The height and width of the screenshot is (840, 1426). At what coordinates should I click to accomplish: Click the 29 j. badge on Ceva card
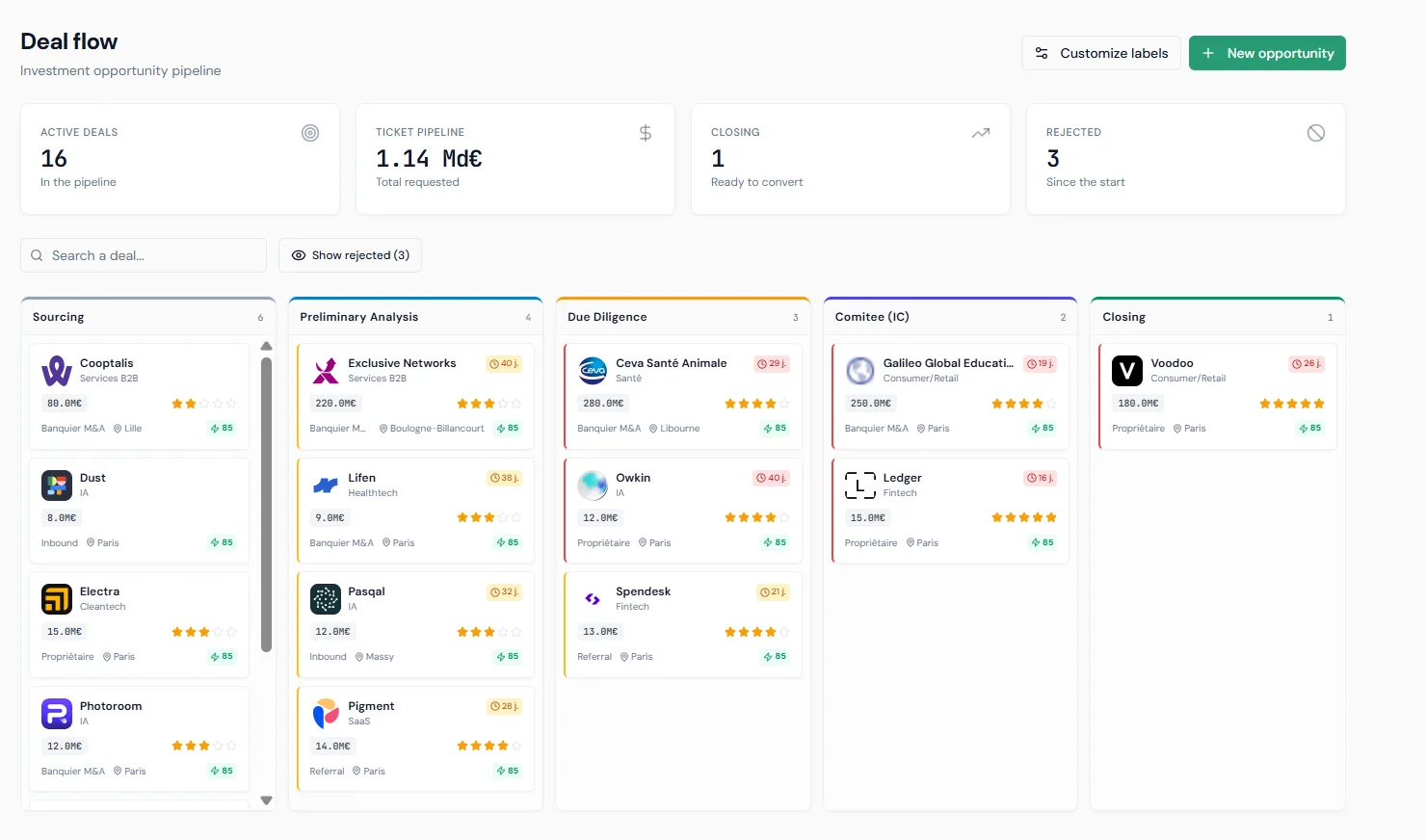tap(772, 364)
